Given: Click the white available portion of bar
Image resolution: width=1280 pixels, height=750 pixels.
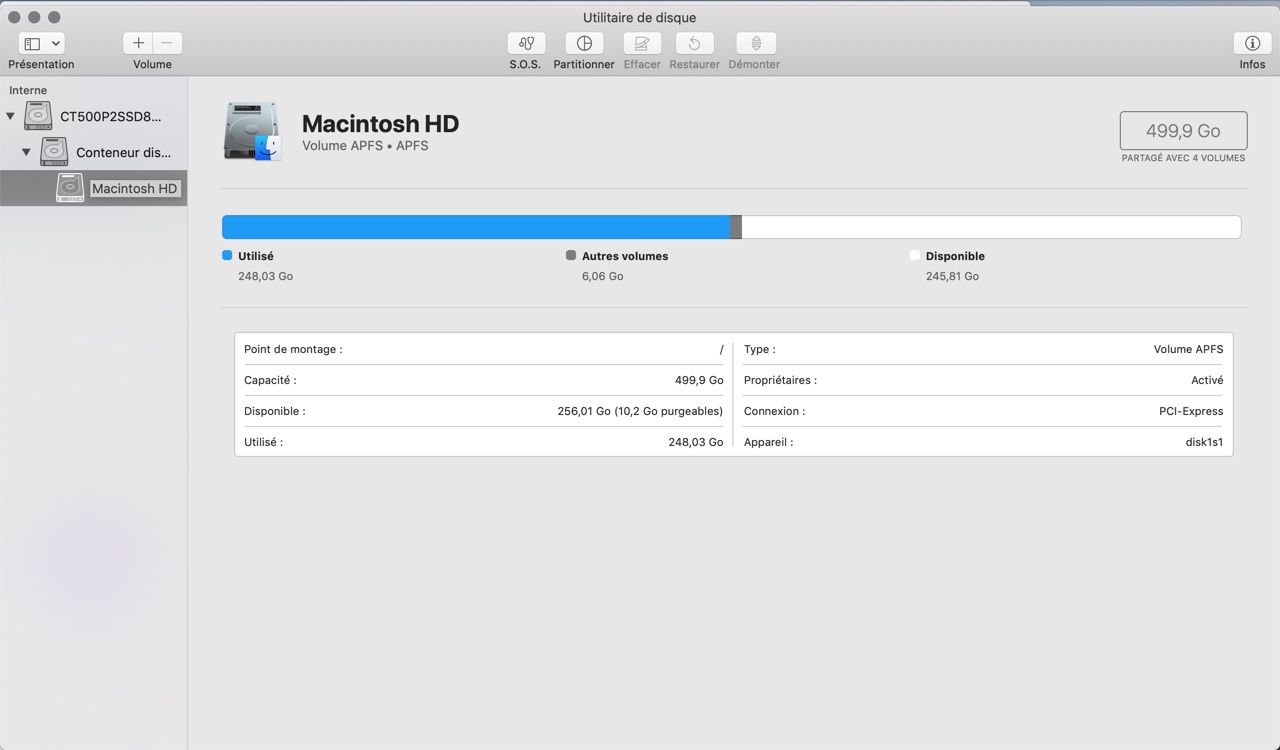Looking at the screenshot, I should pyautogui.click(x=991, y=227).
